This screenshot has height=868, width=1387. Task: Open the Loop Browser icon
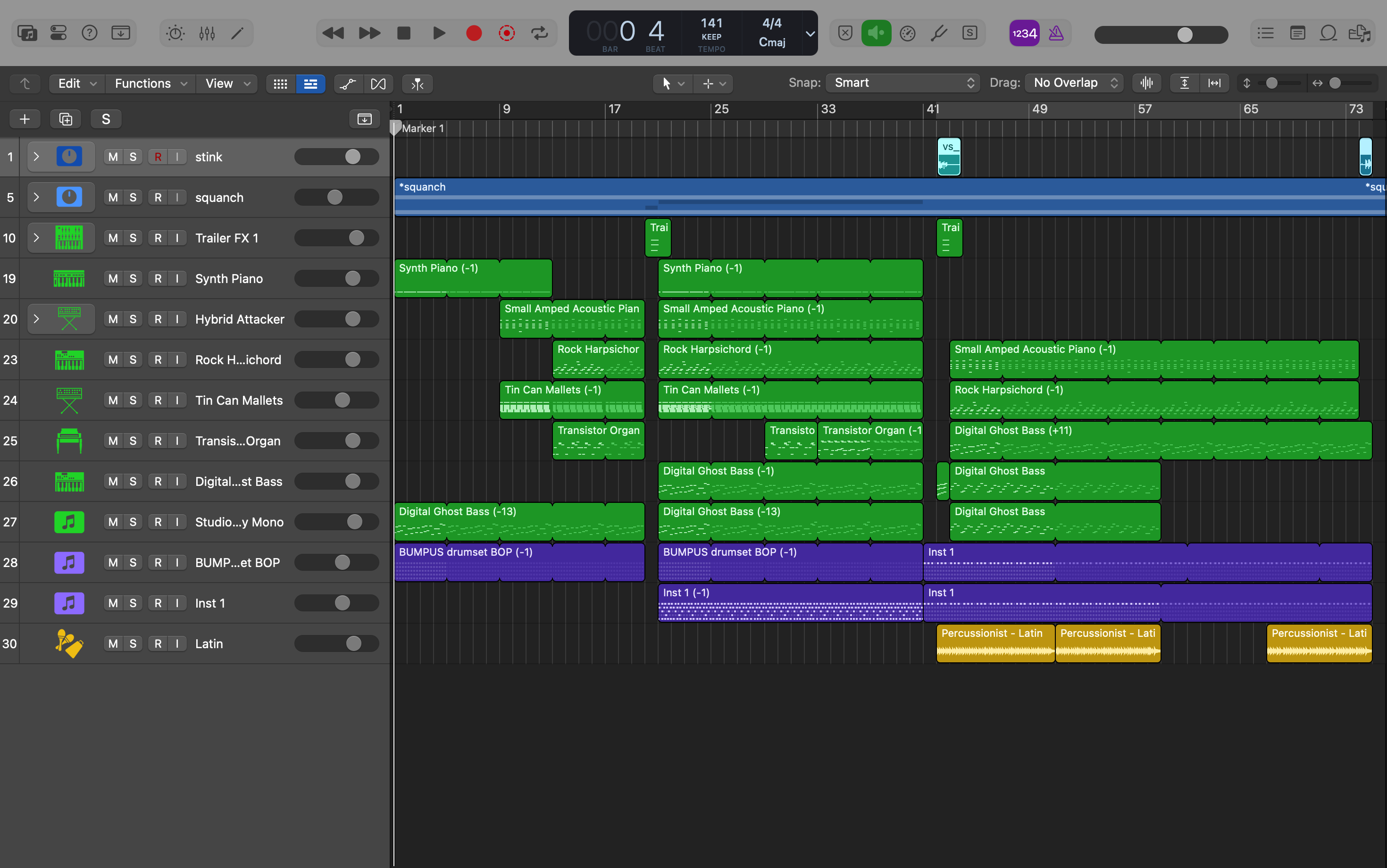1328,33
